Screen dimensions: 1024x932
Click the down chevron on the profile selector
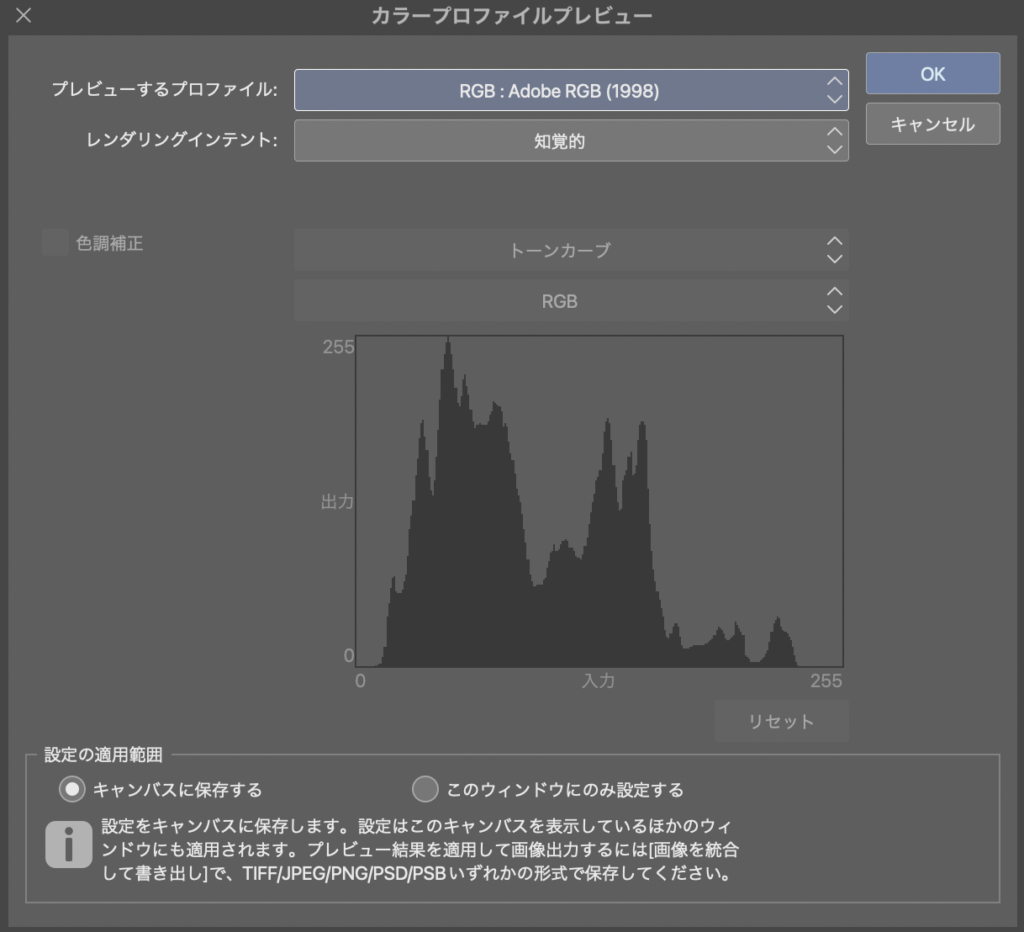pos(834,98)
